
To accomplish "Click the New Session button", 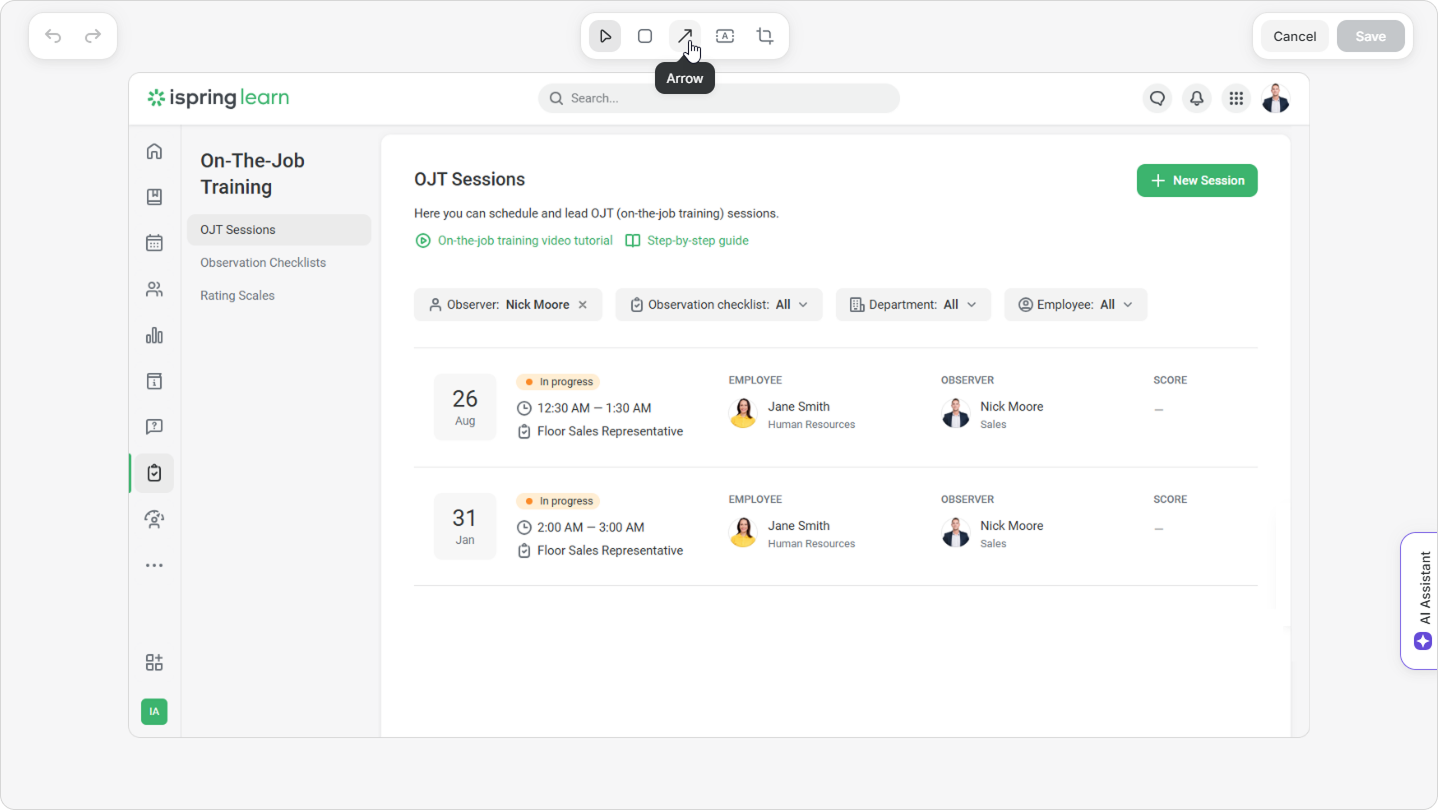I will point(1196,181).
